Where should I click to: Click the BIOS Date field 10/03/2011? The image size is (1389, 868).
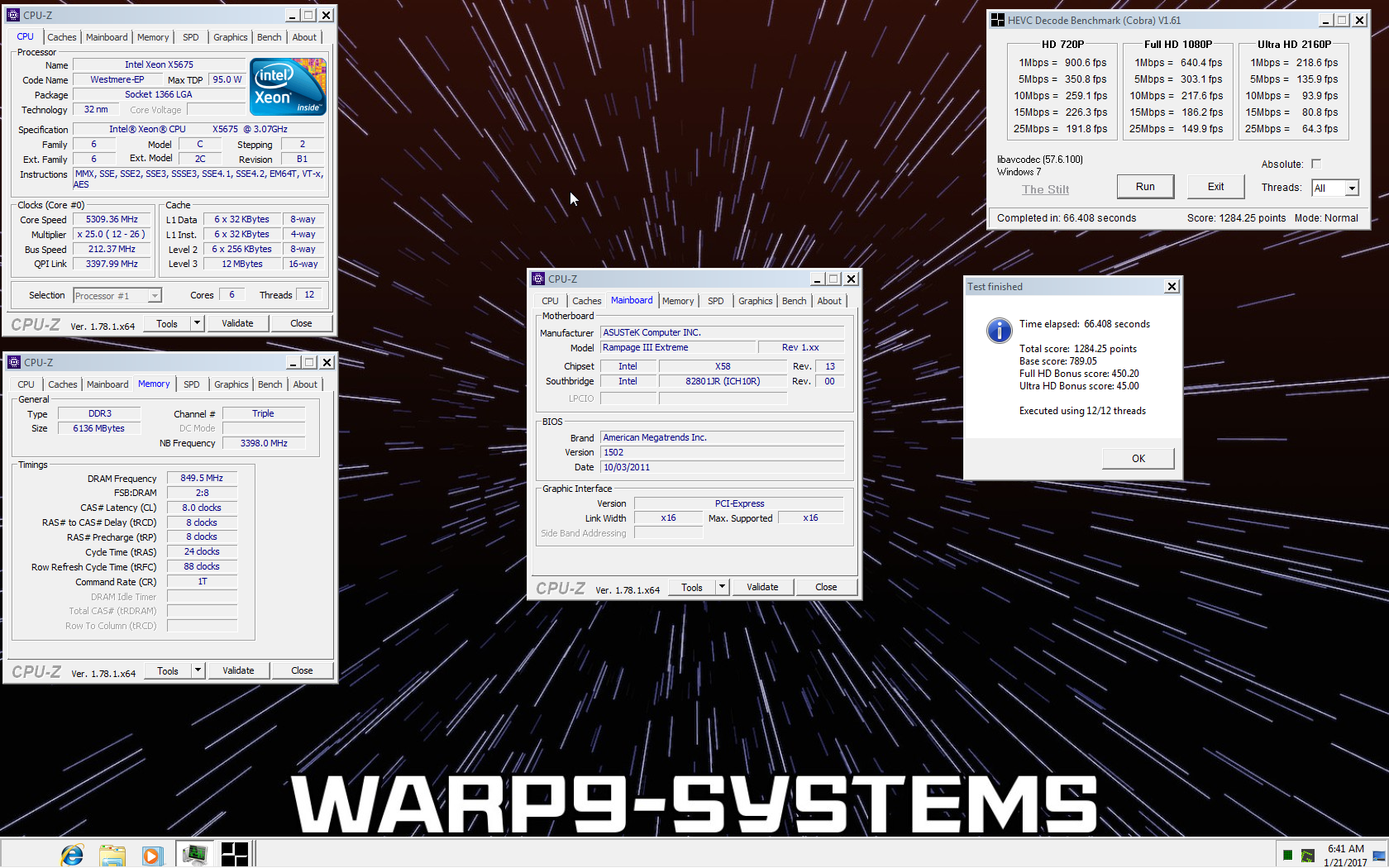(x=722, y=467)
